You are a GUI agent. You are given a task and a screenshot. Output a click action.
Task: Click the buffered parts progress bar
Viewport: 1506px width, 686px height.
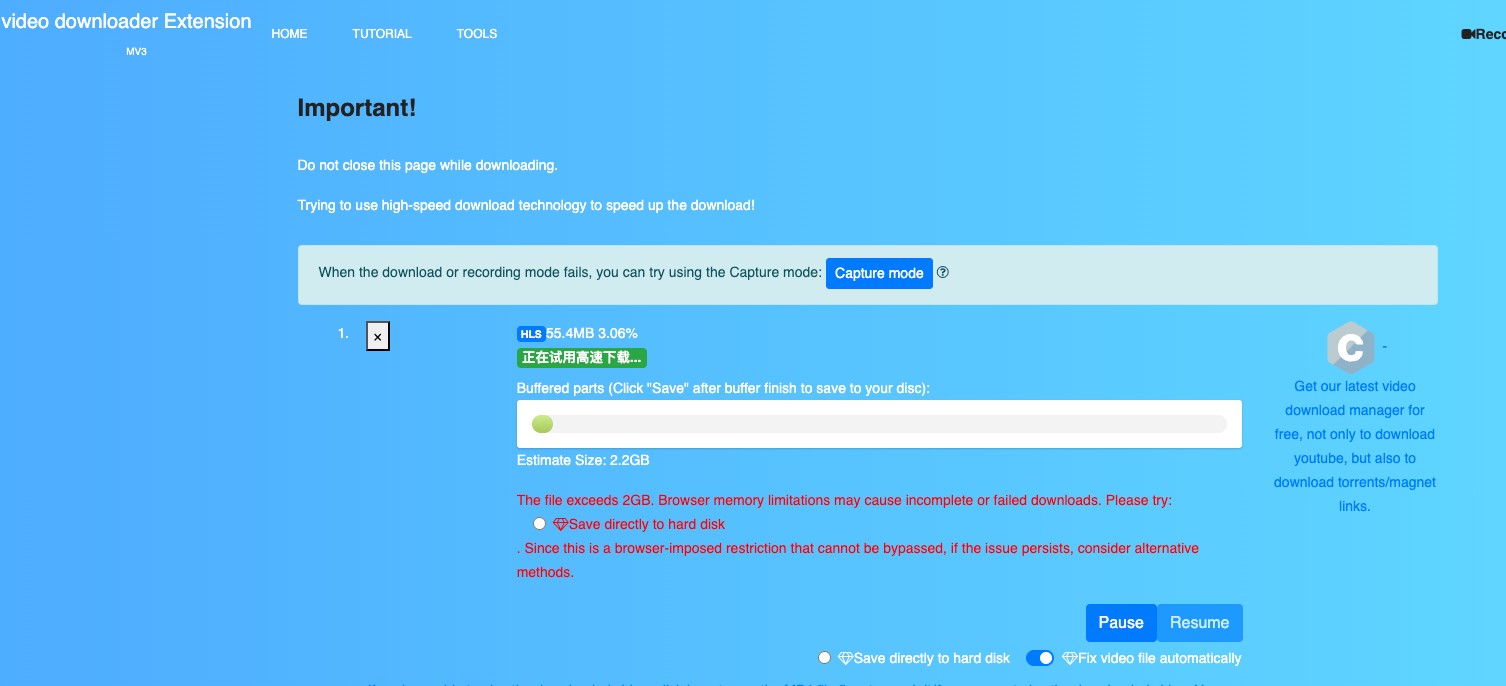point(878,424)
